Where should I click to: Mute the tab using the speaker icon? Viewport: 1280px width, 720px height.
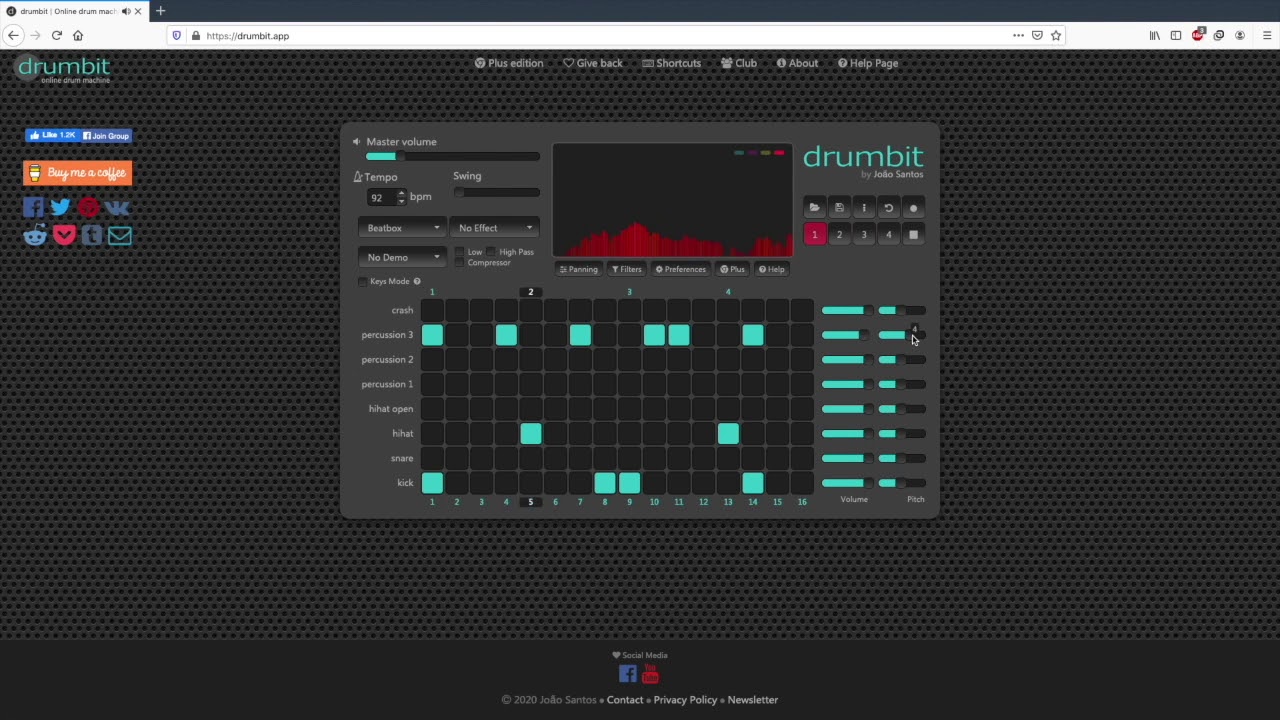(126, 11)
